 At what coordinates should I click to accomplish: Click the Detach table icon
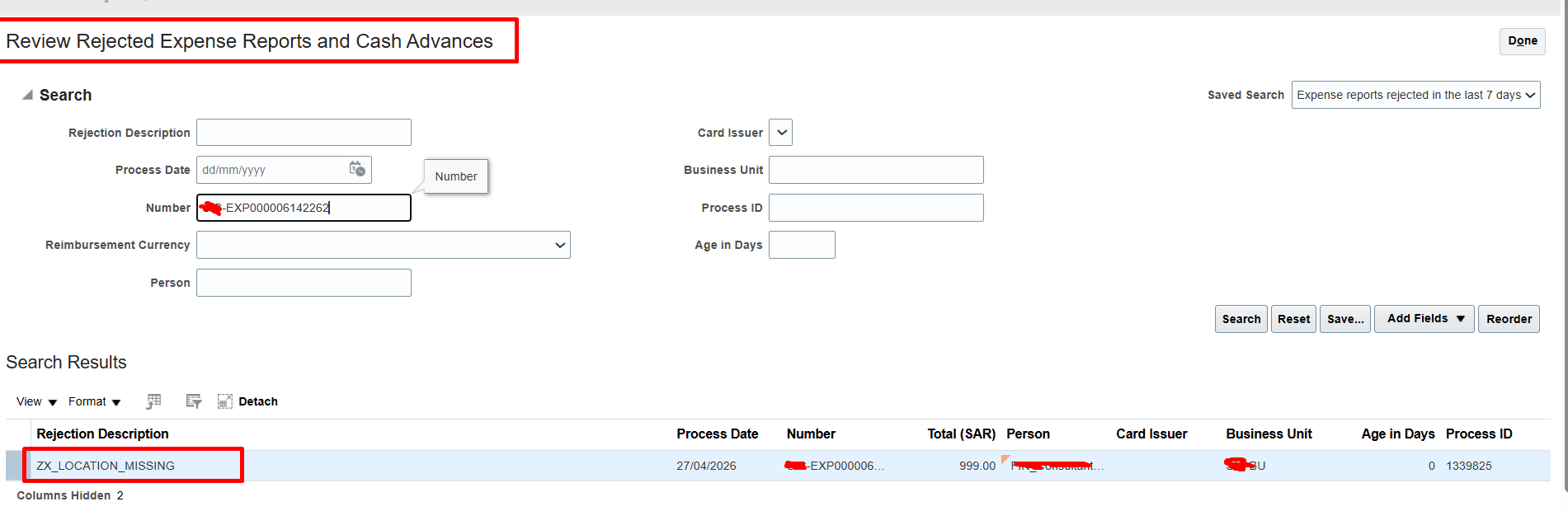coord(224,401)
